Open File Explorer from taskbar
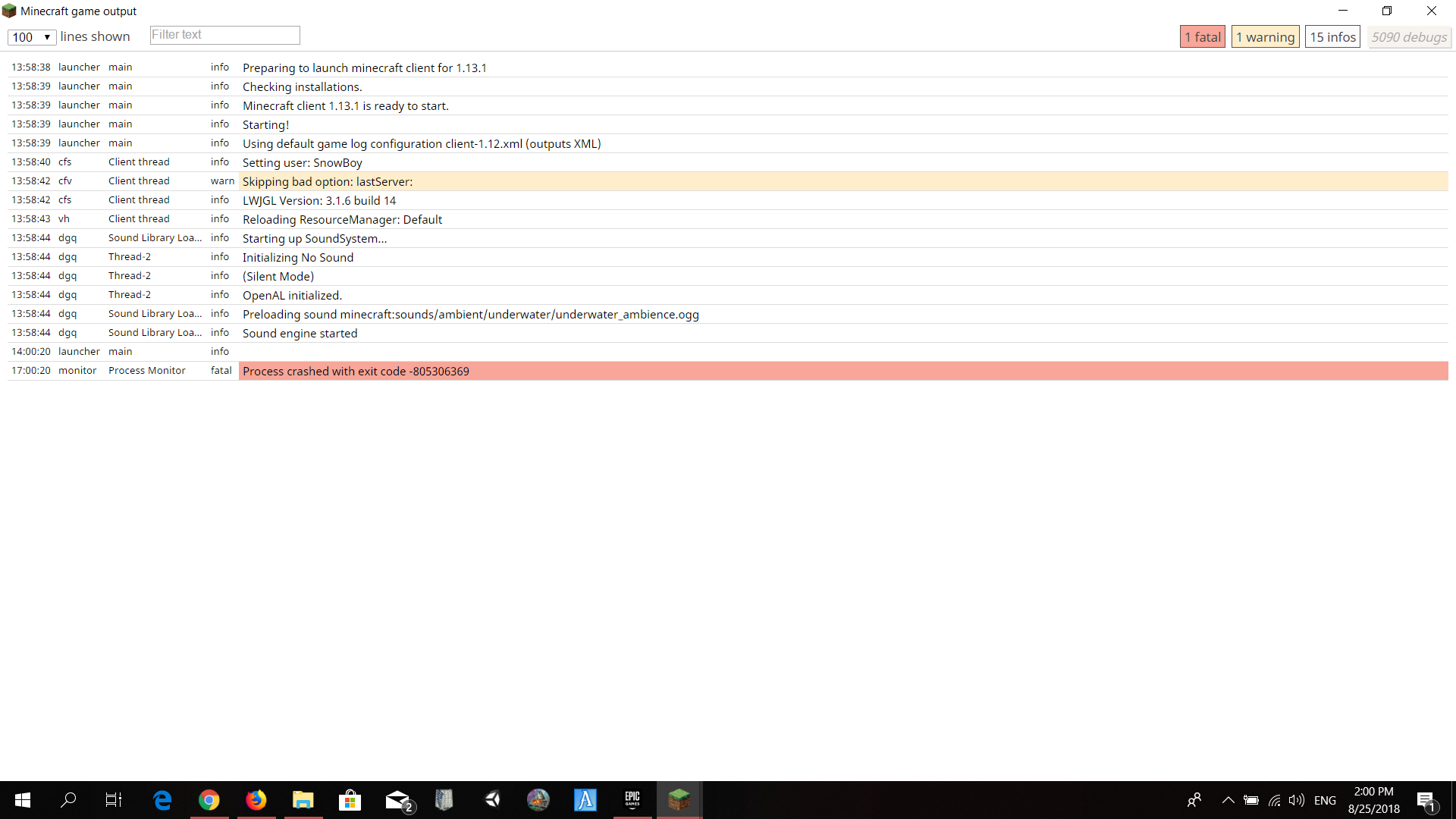Viewport: 1456px width, 819px height. [303, 799]
